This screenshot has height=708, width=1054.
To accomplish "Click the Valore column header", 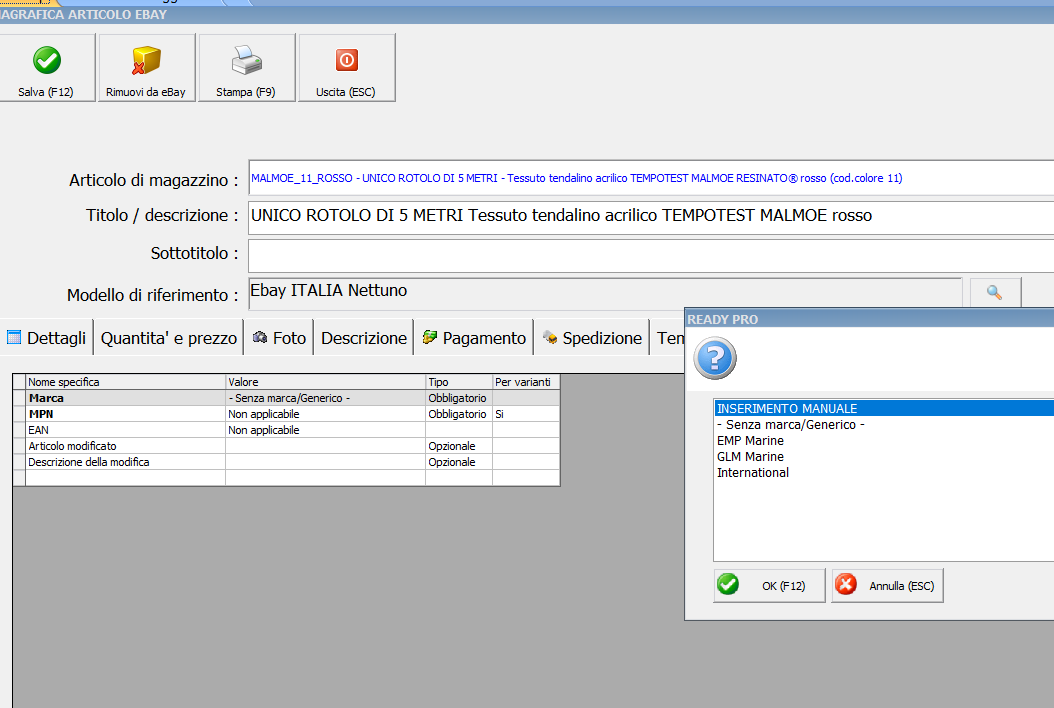I will (x=325, y=382).
